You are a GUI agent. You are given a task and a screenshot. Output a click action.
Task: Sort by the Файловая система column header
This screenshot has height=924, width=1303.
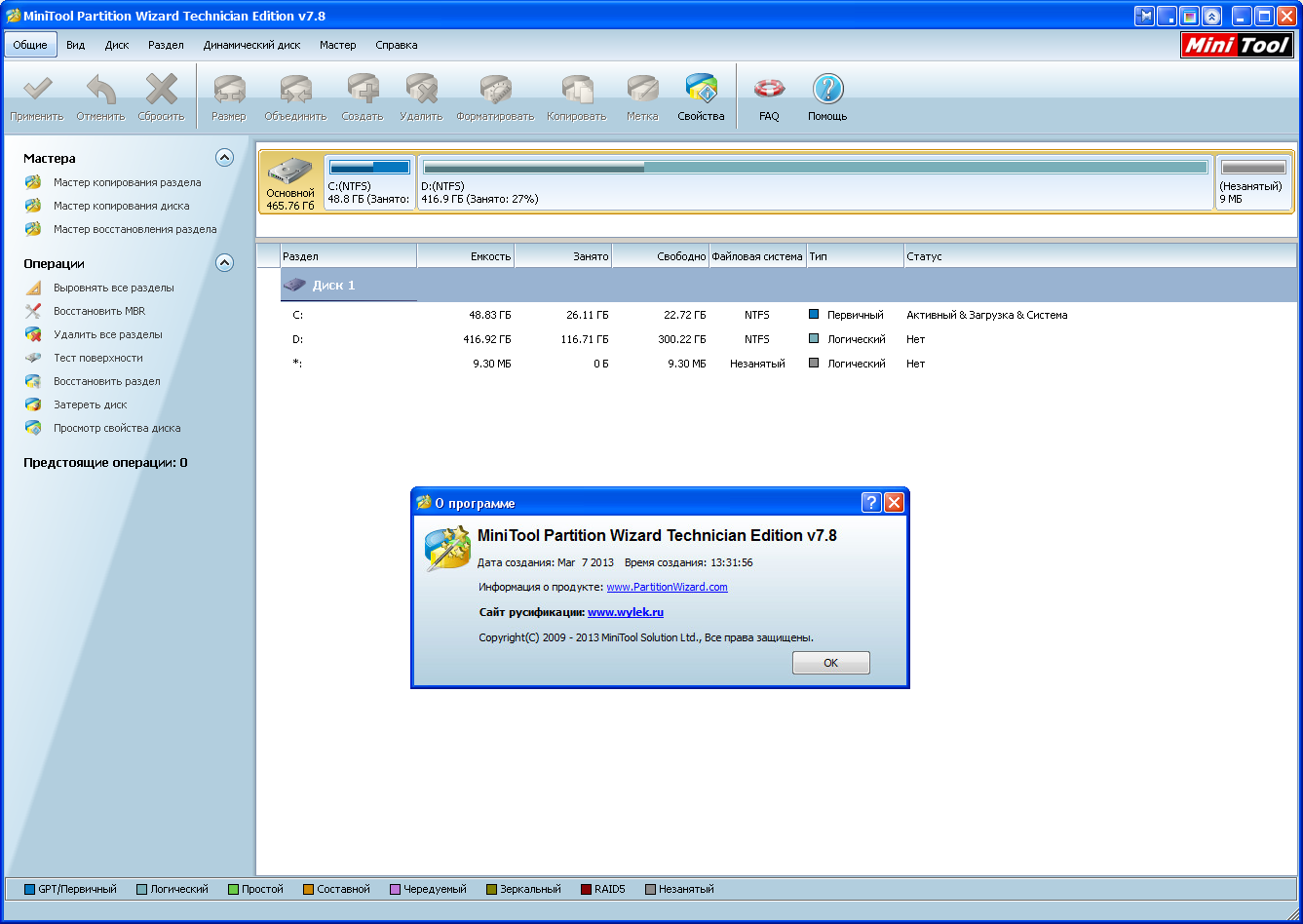click(x=758, y=256)
